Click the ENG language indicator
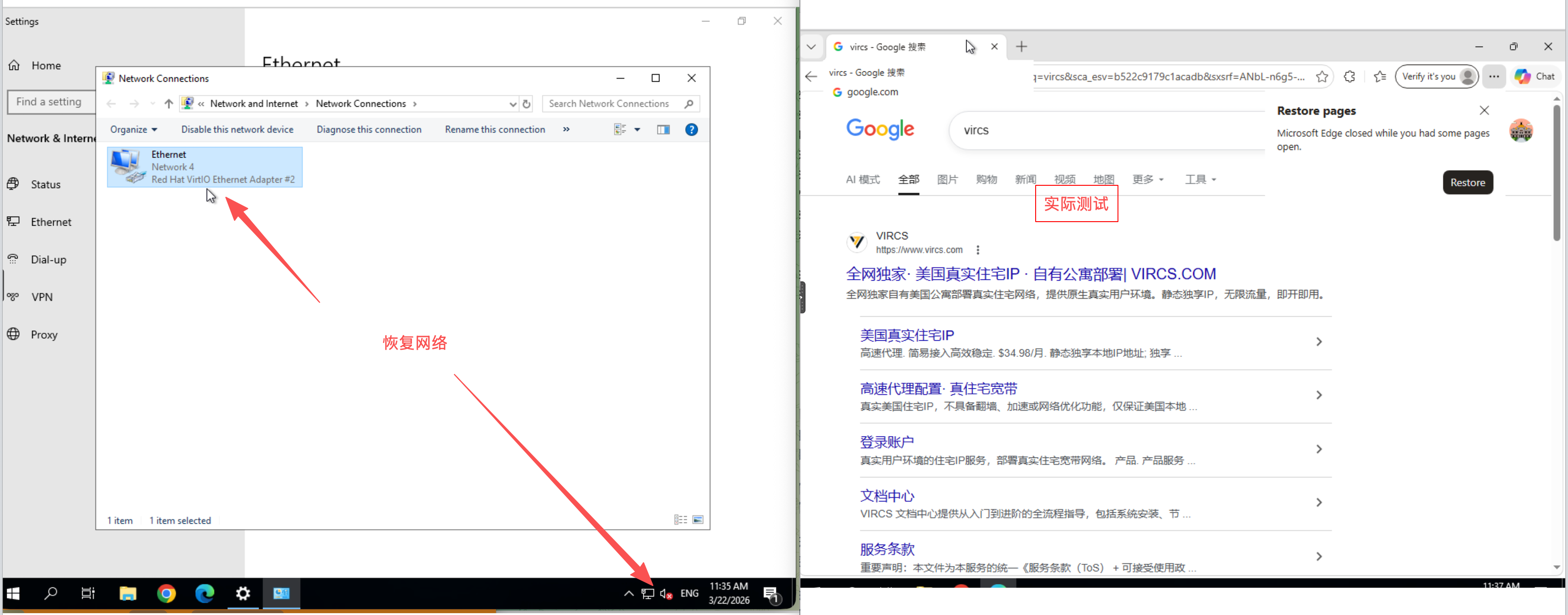1568x615 pixels. (690, 593)
